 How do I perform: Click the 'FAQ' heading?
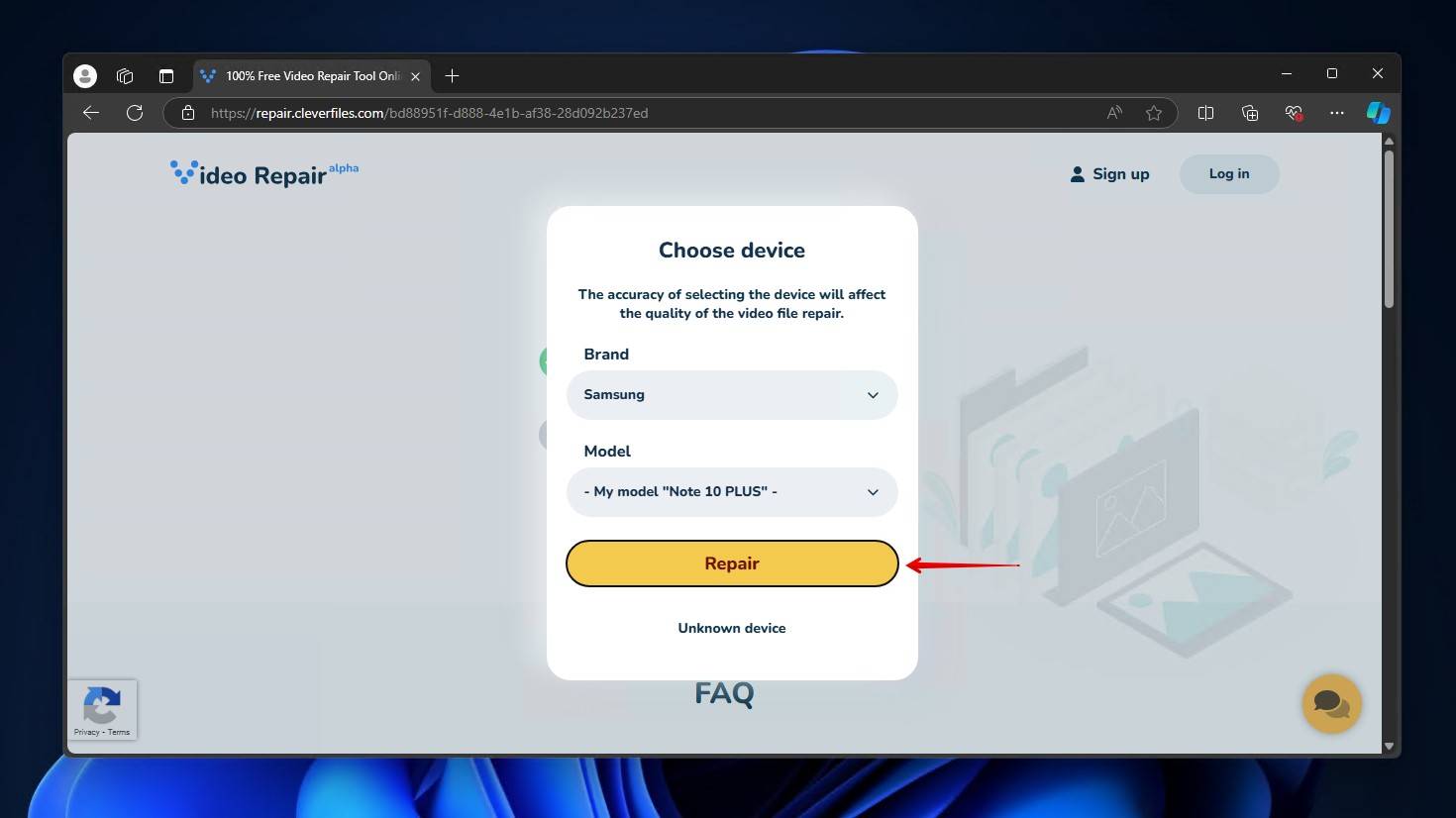(724, 693)
